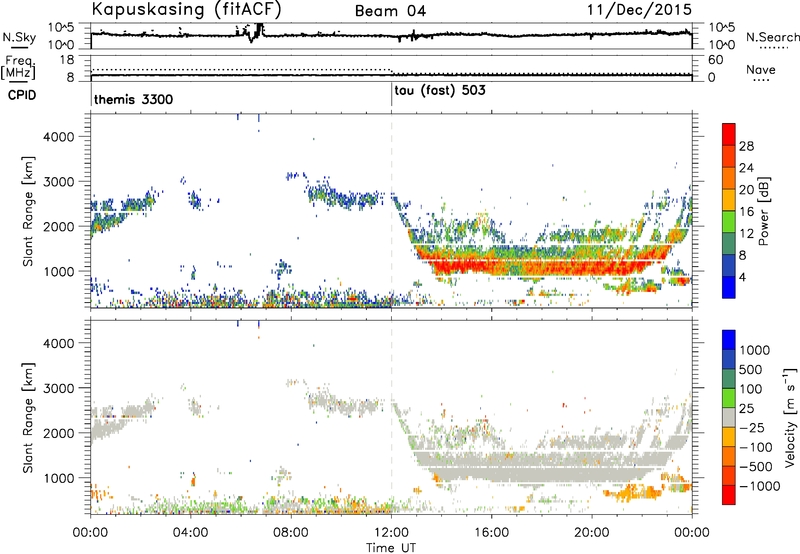The height and width of the screenshot is (554, 800).
Task: Select the "N.Sky" legend label
Action: coord(19,38)
